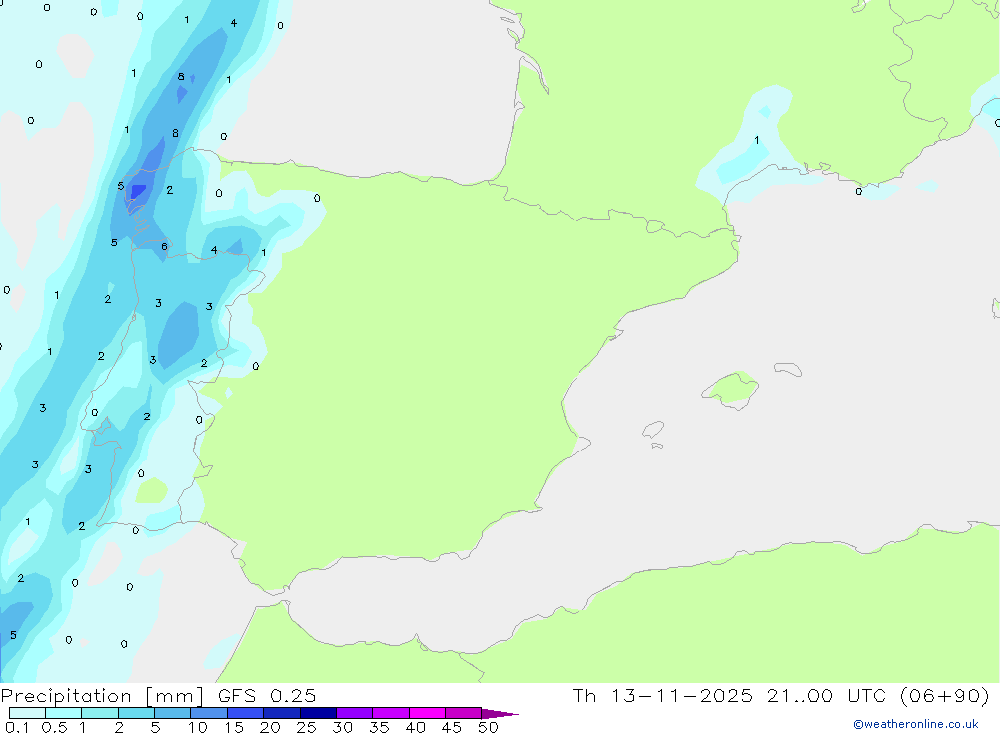Click the '13-11-2025' date text
The image size is (1000, 733).
pos(682,695)
